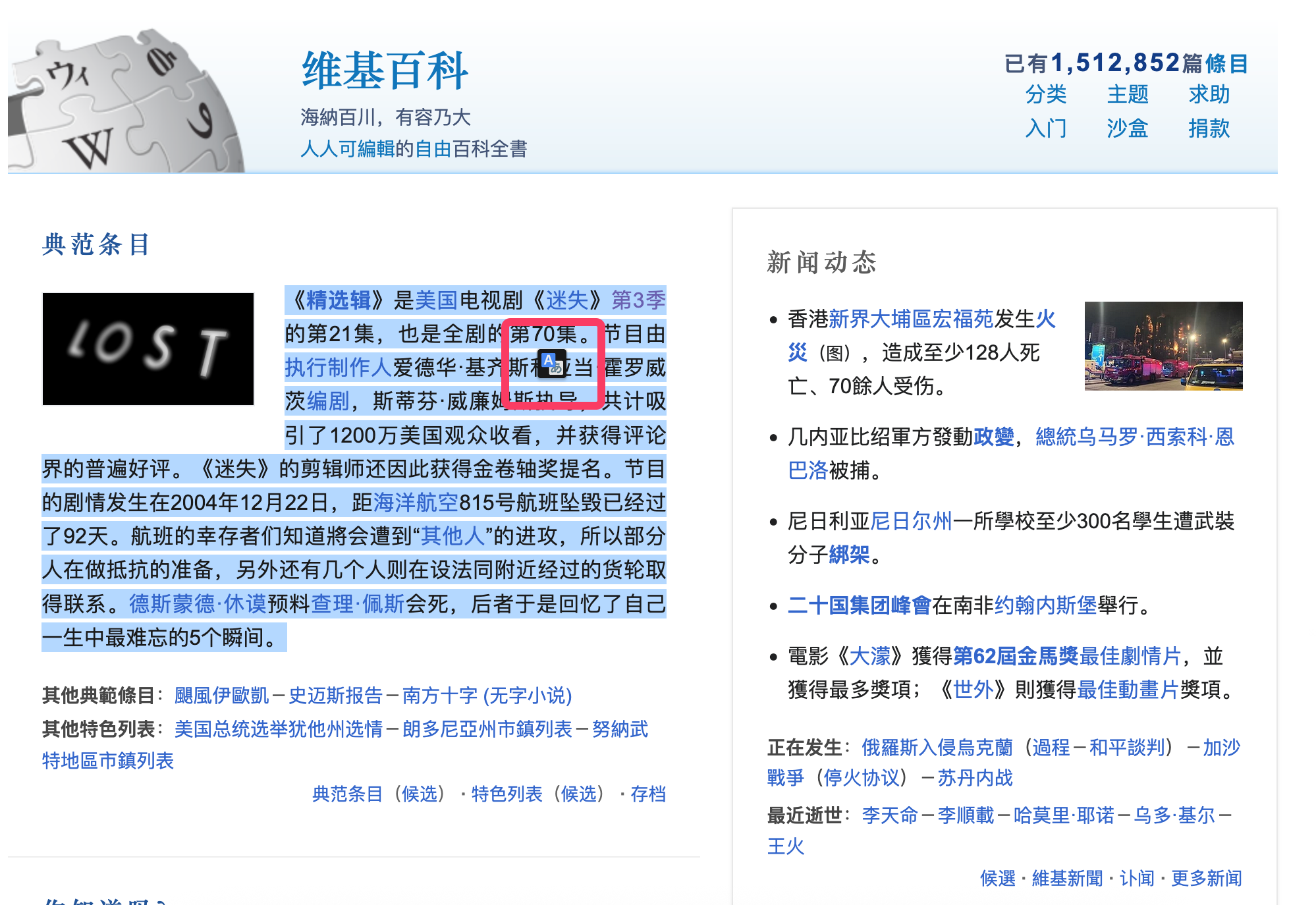Click the 海洋航空 link in article text
Screen dimensions: 1316x905
point(415,503)
